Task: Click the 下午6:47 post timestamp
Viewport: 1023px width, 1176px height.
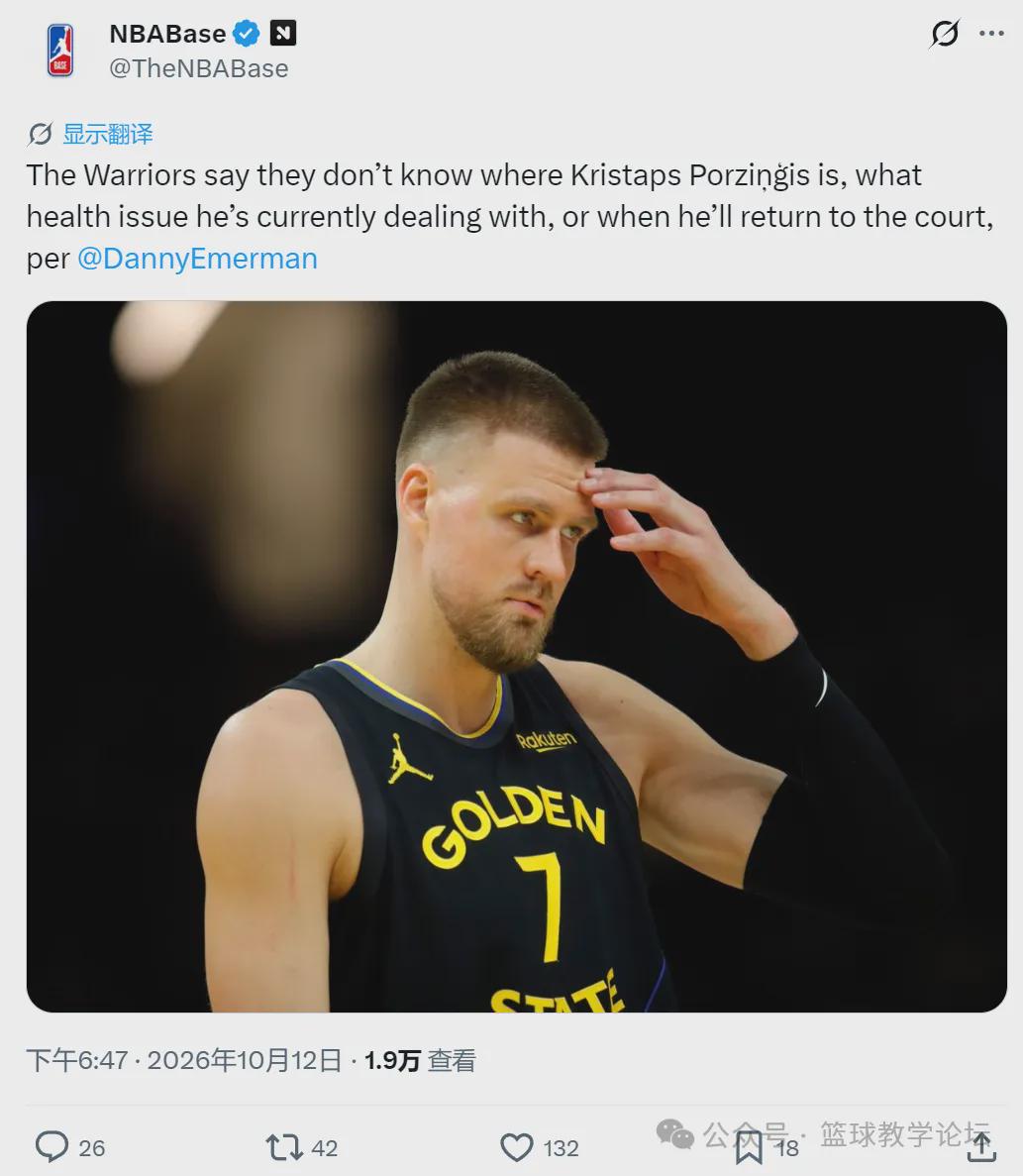Action: click(77, 1060)
